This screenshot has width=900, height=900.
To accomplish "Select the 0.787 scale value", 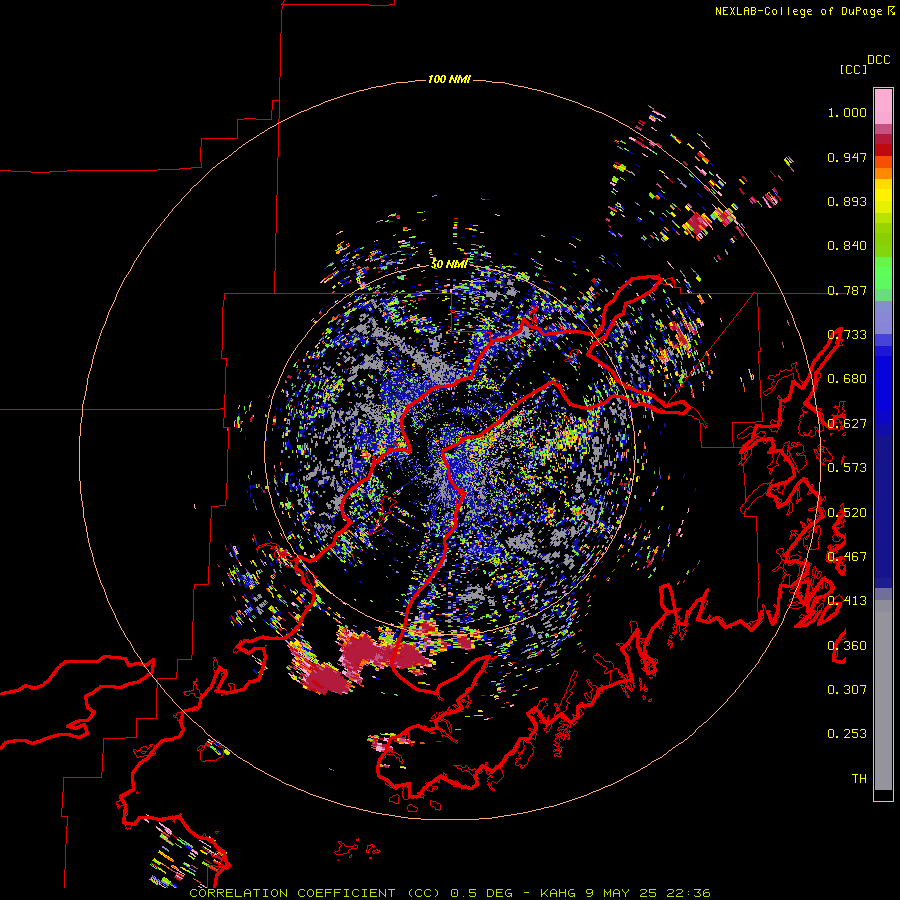I will coord(847,290).
